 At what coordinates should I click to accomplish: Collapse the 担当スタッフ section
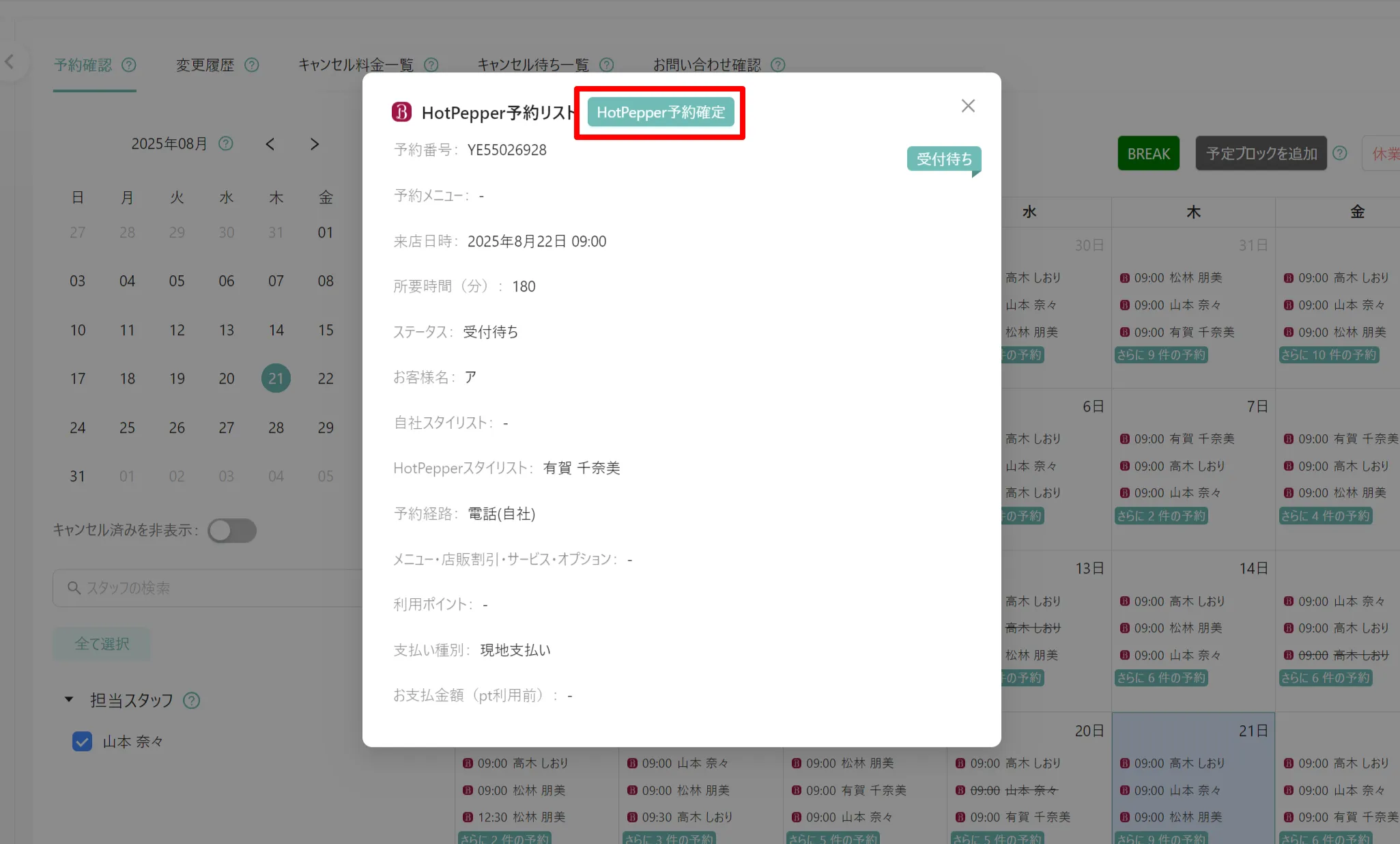pyautogui.click(x=68, y=699)
